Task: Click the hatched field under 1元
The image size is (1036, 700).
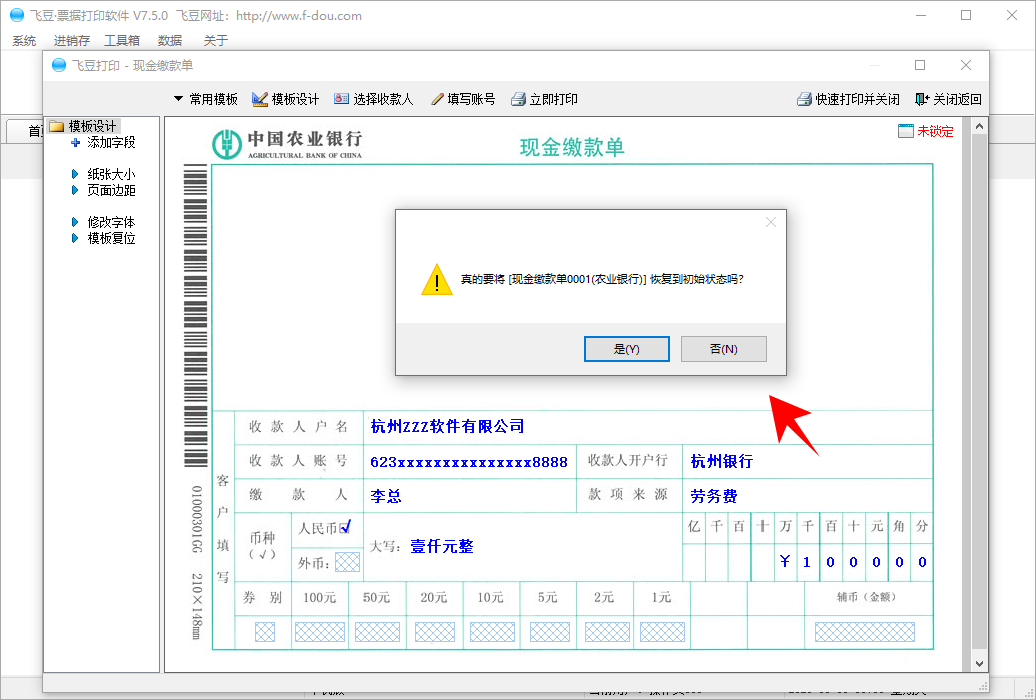Action: click(x=662, y=632)
